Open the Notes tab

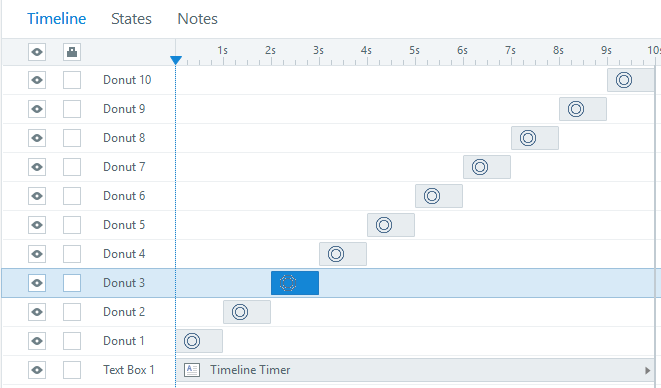click(x=197, y=19)
